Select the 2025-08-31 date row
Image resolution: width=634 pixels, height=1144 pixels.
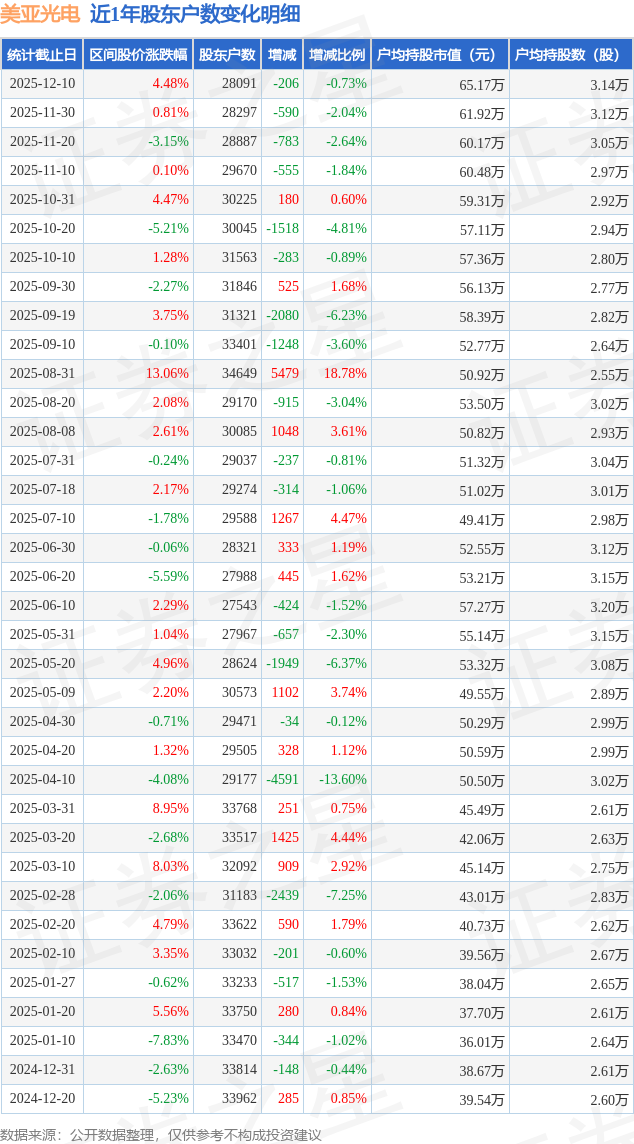tap(42, 374)
